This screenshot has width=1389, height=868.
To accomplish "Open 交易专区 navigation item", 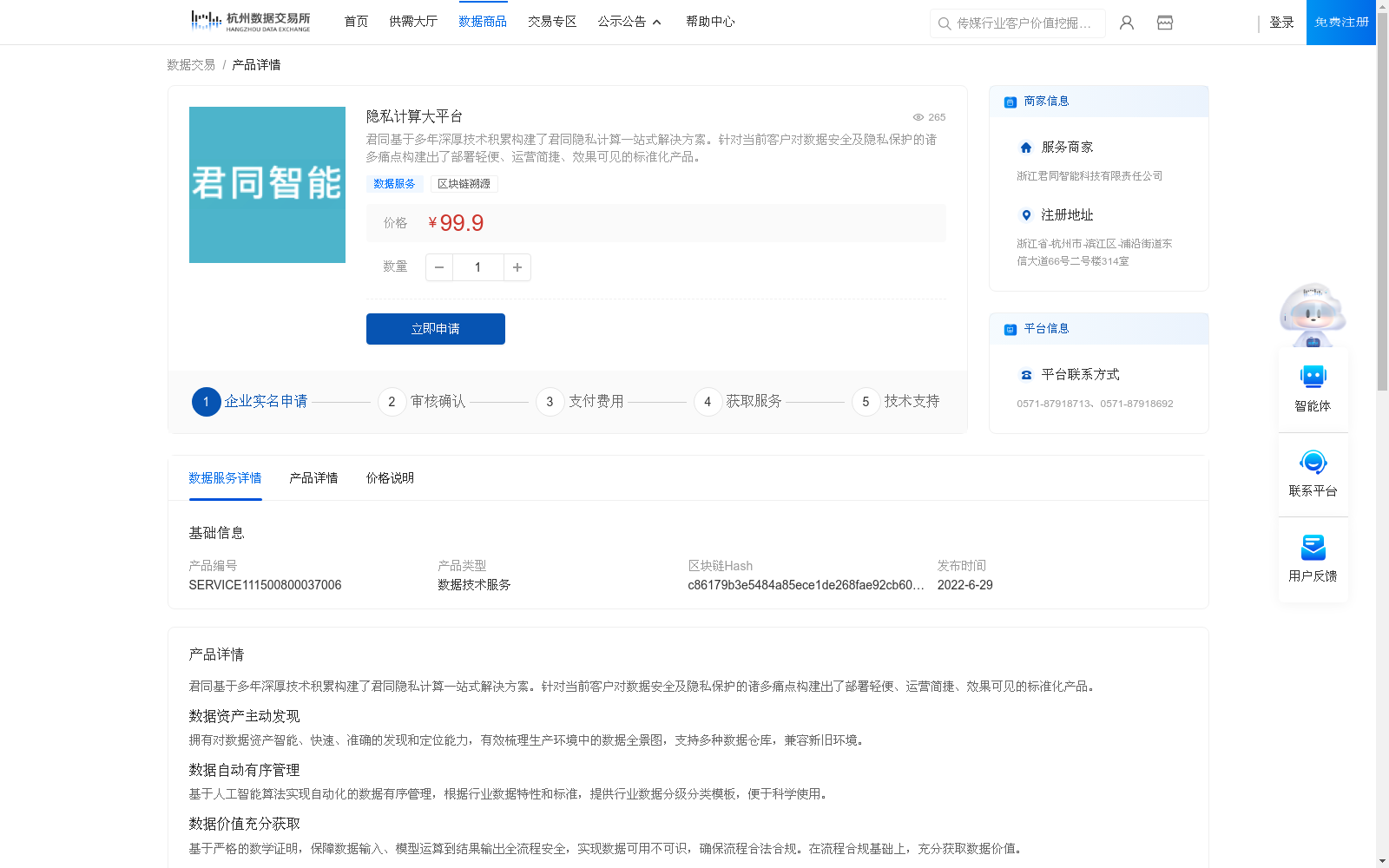I will pos(552,22).
